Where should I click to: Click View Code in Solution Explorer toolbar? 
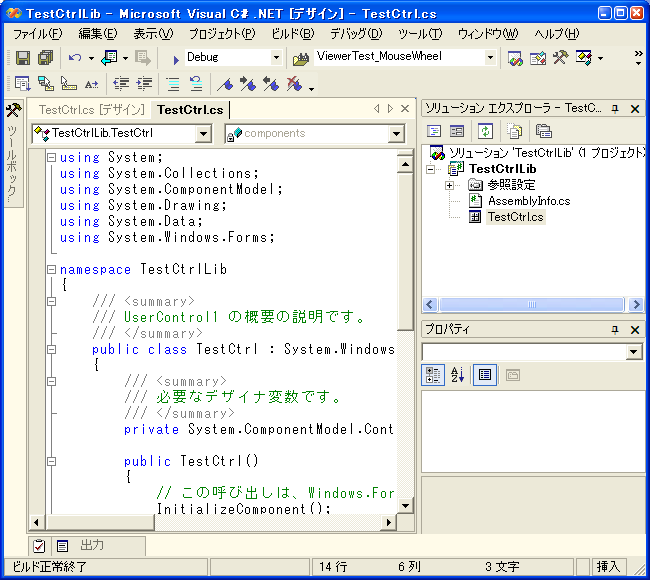[434, 131]
